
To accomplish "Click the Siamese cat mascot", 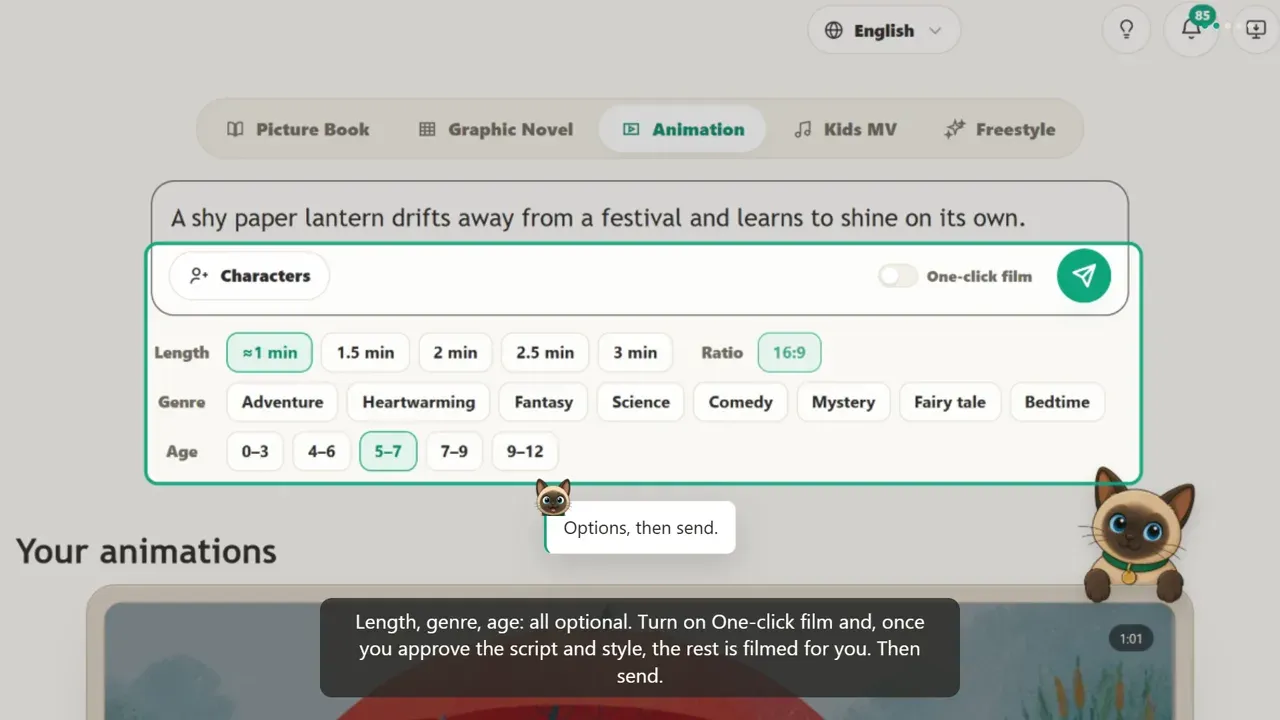I will pyautogui.click(x=1134, y=533).
